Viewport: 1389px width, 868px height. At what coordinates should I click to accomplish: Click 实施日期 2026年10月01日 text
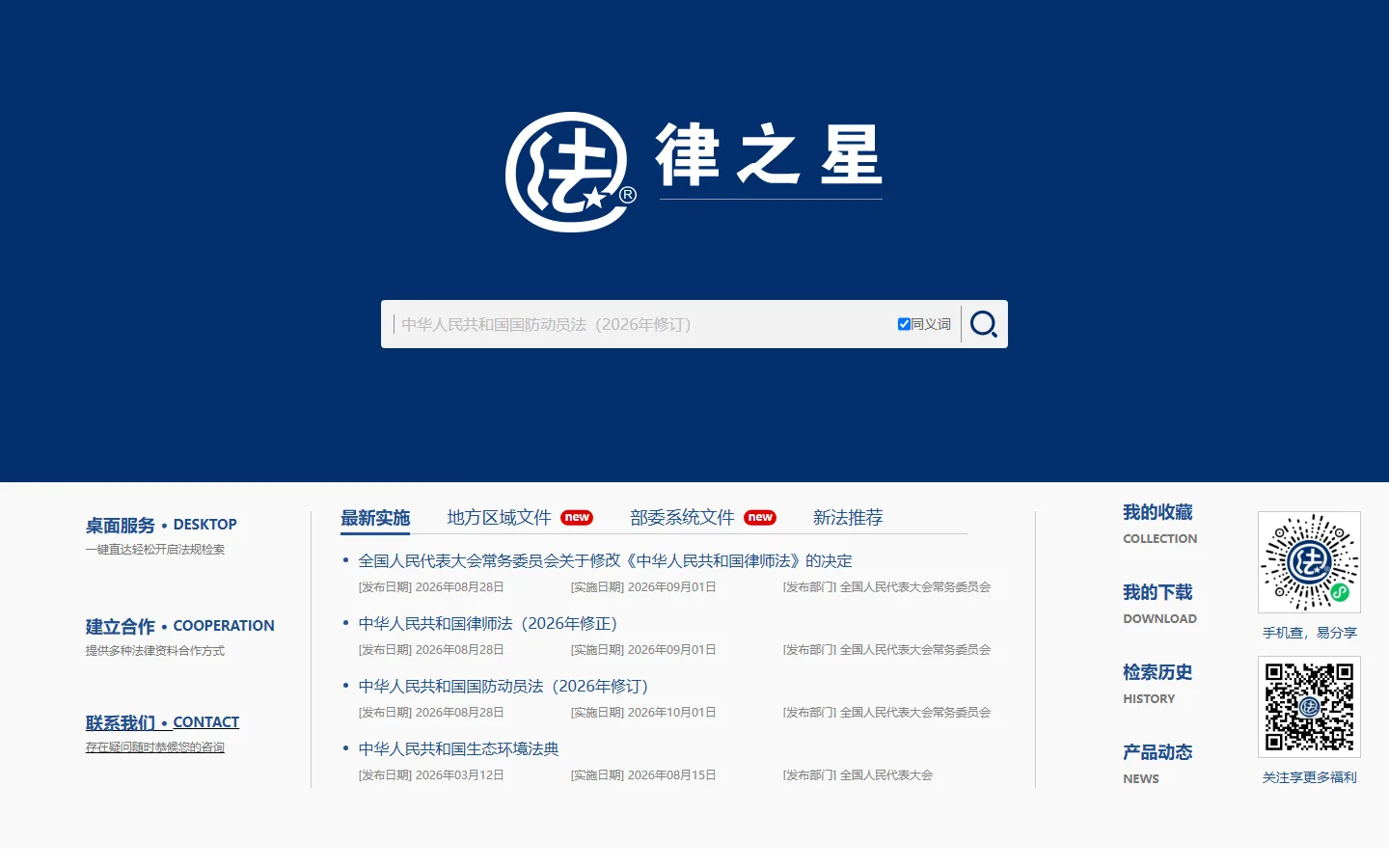(643, 713)
